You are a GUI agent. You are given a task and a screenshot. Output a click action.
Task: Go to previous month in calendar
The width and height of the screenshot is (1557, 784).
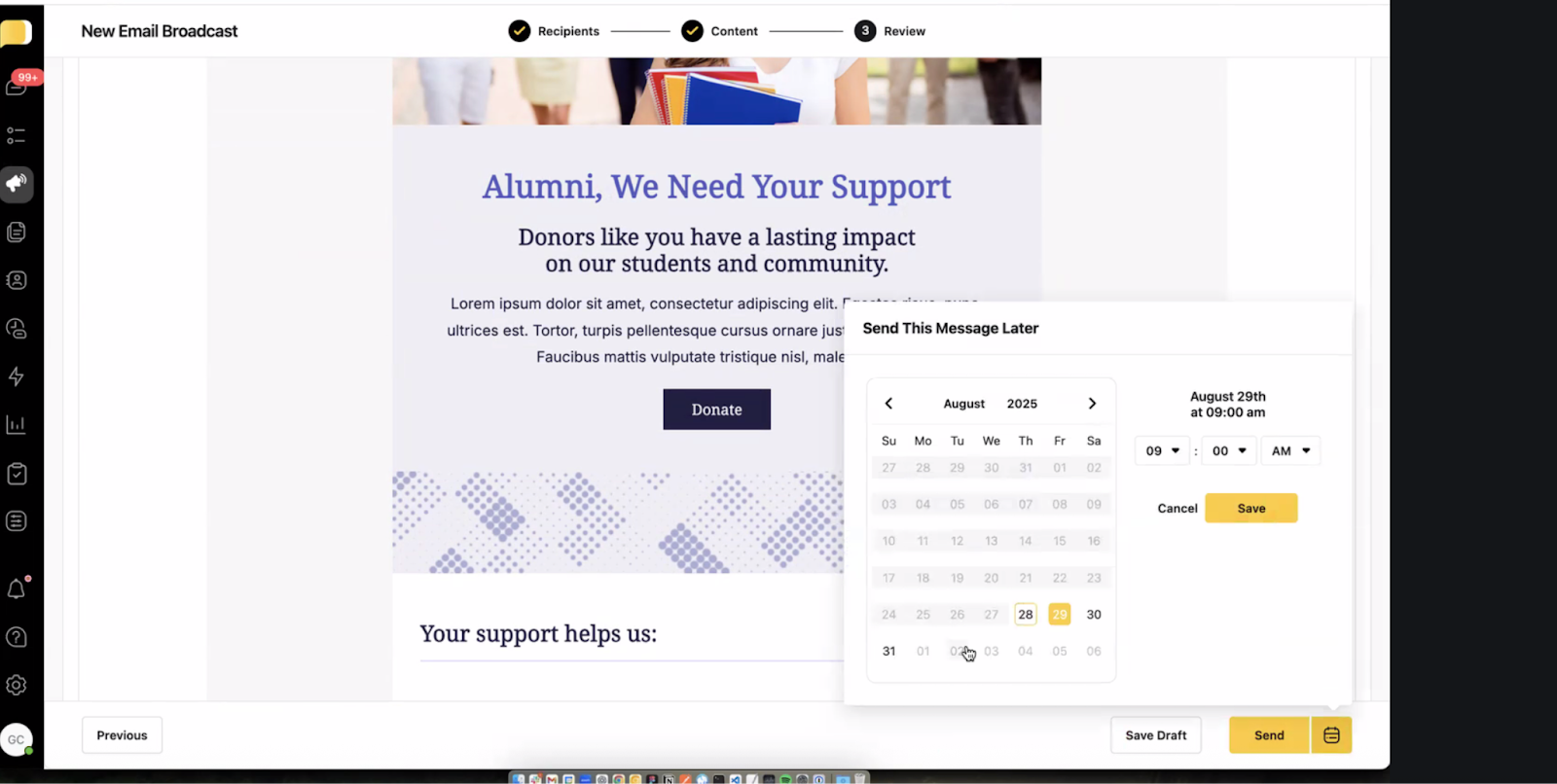[x=888, y=404]
